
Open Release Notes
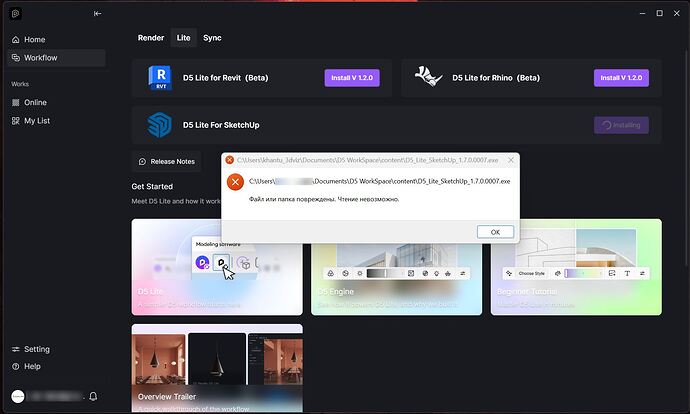pos(167,161)
